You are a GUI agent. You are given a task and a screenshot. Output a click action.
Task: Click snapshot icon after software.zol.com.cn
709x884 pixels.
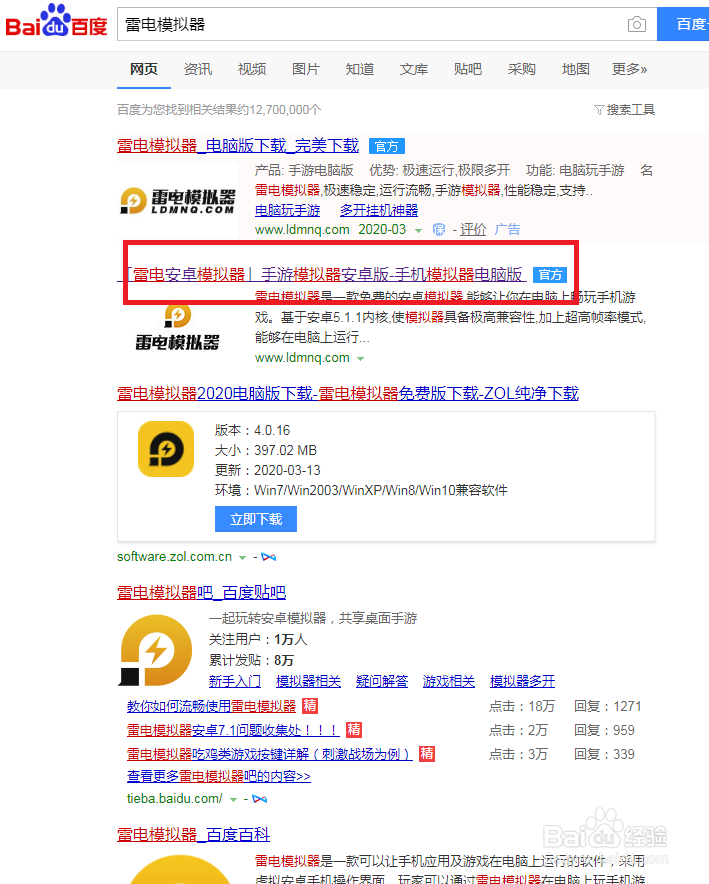coord(269,557)
